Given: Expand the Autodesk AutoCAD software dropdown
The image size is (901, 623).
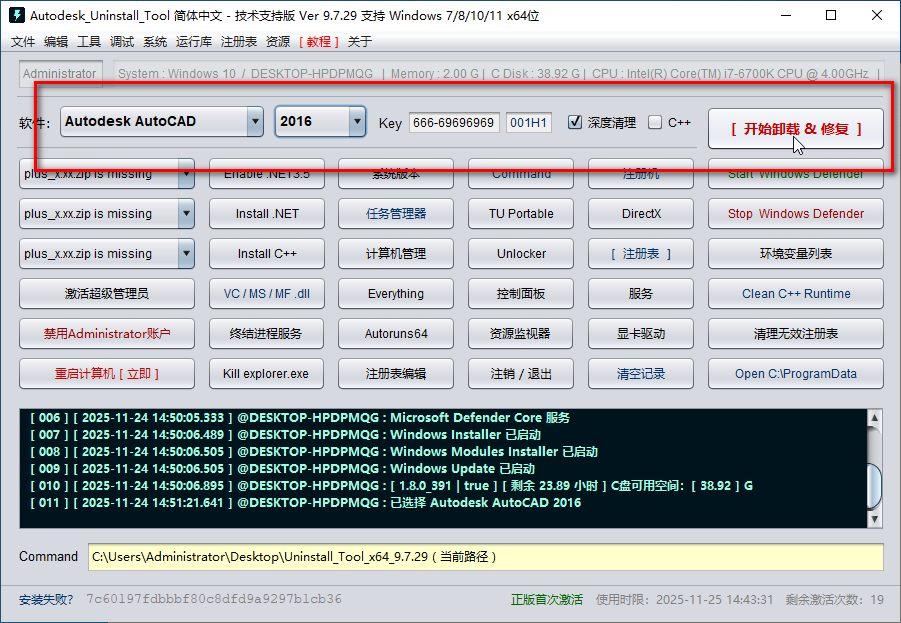Looking at the screenshot, I should [x=255, y=121].
